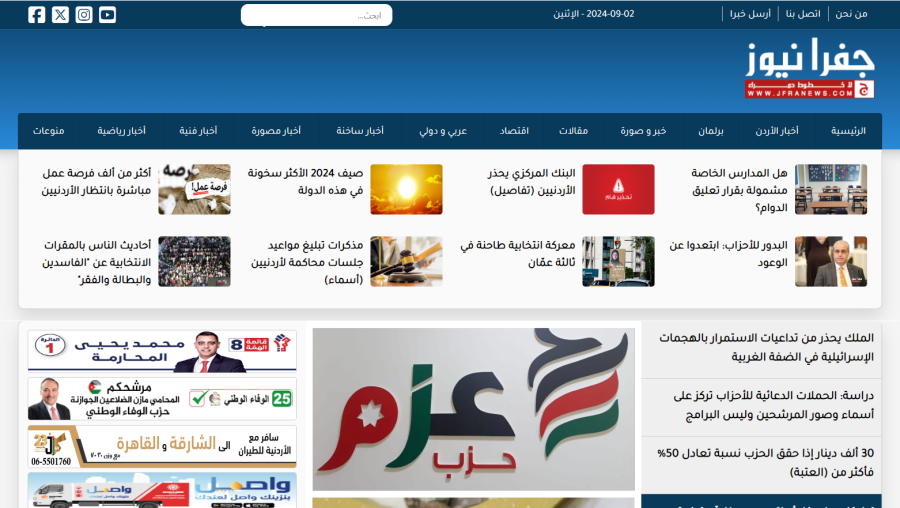This screenshot has width=900, height=508.
Task: Open the محمد يحيى المحارمة campaign banner
Action: [162, 351]
